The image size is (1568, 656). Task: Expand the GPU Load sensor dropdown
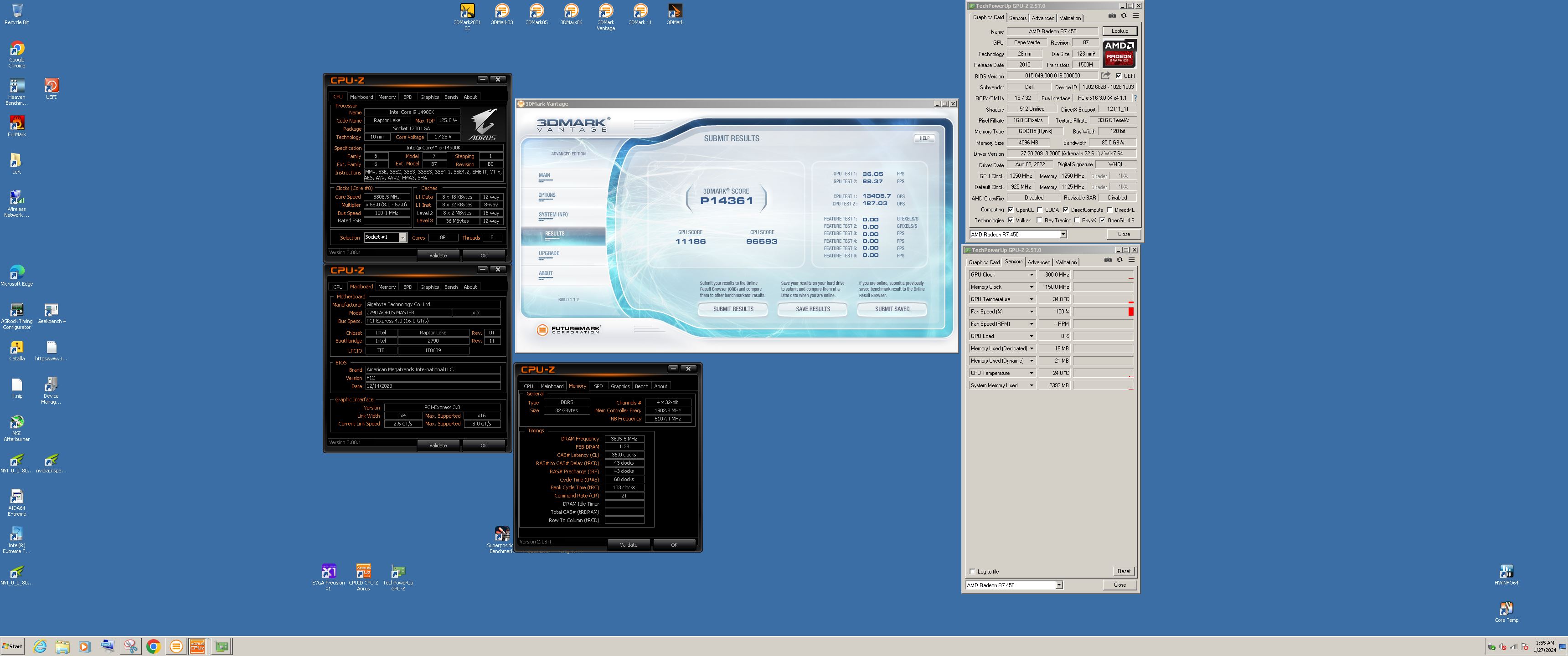click(1031, 336)
